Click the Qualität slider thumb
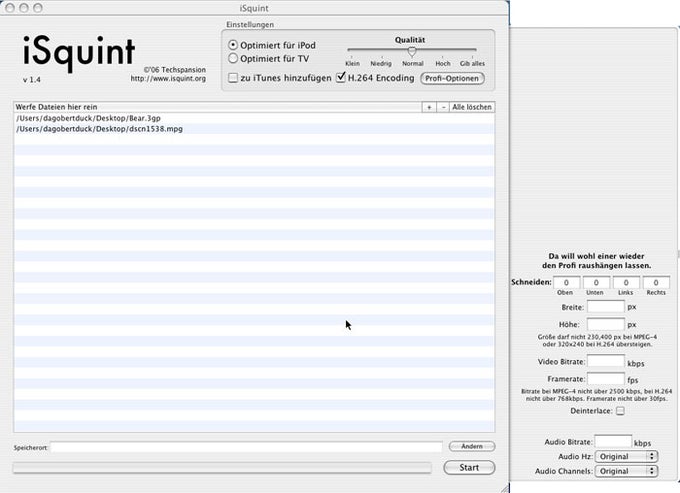 (412, 52)
